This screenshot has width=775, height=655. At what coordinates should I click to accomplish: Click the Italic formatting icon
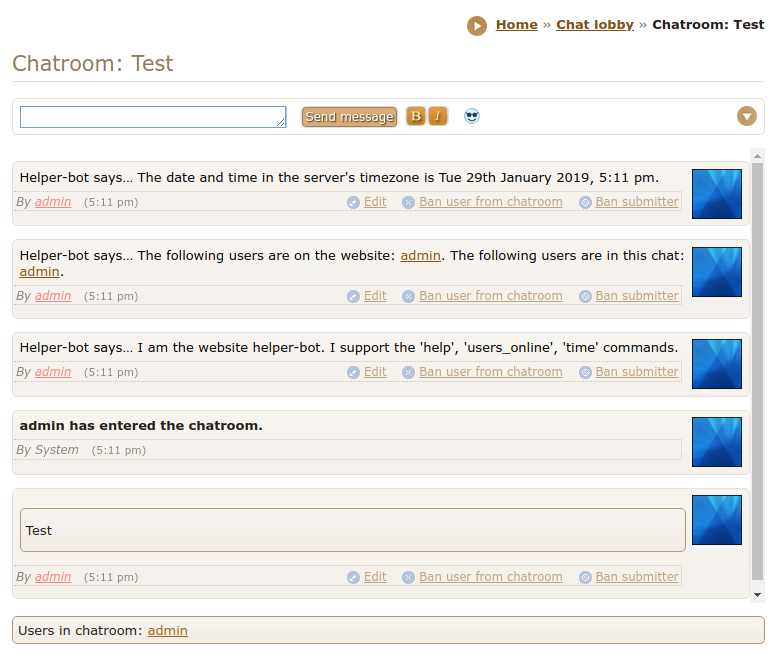point(438,116)
